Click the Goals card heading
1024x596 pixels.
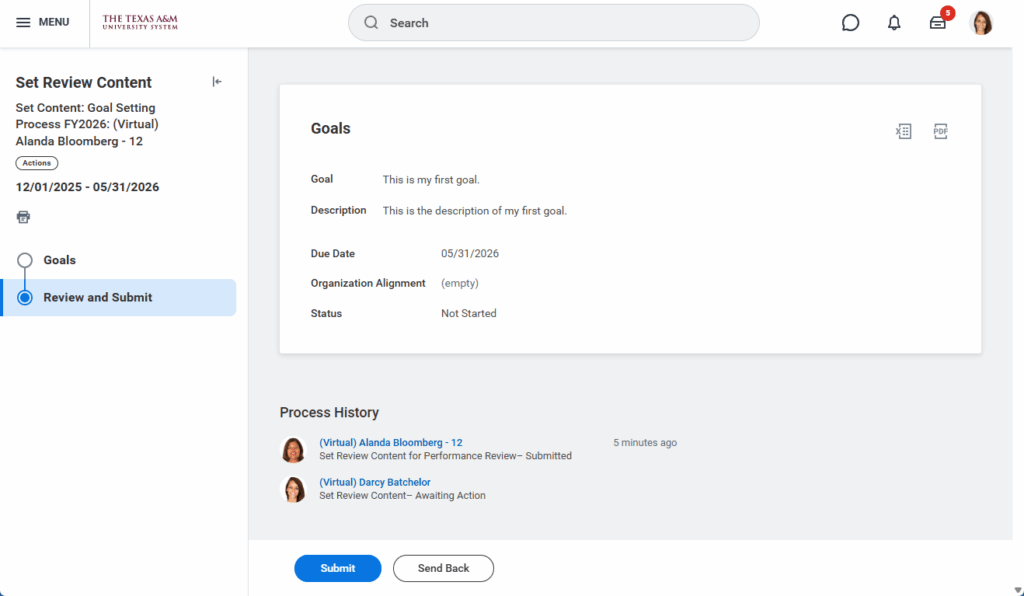[330, 129]
